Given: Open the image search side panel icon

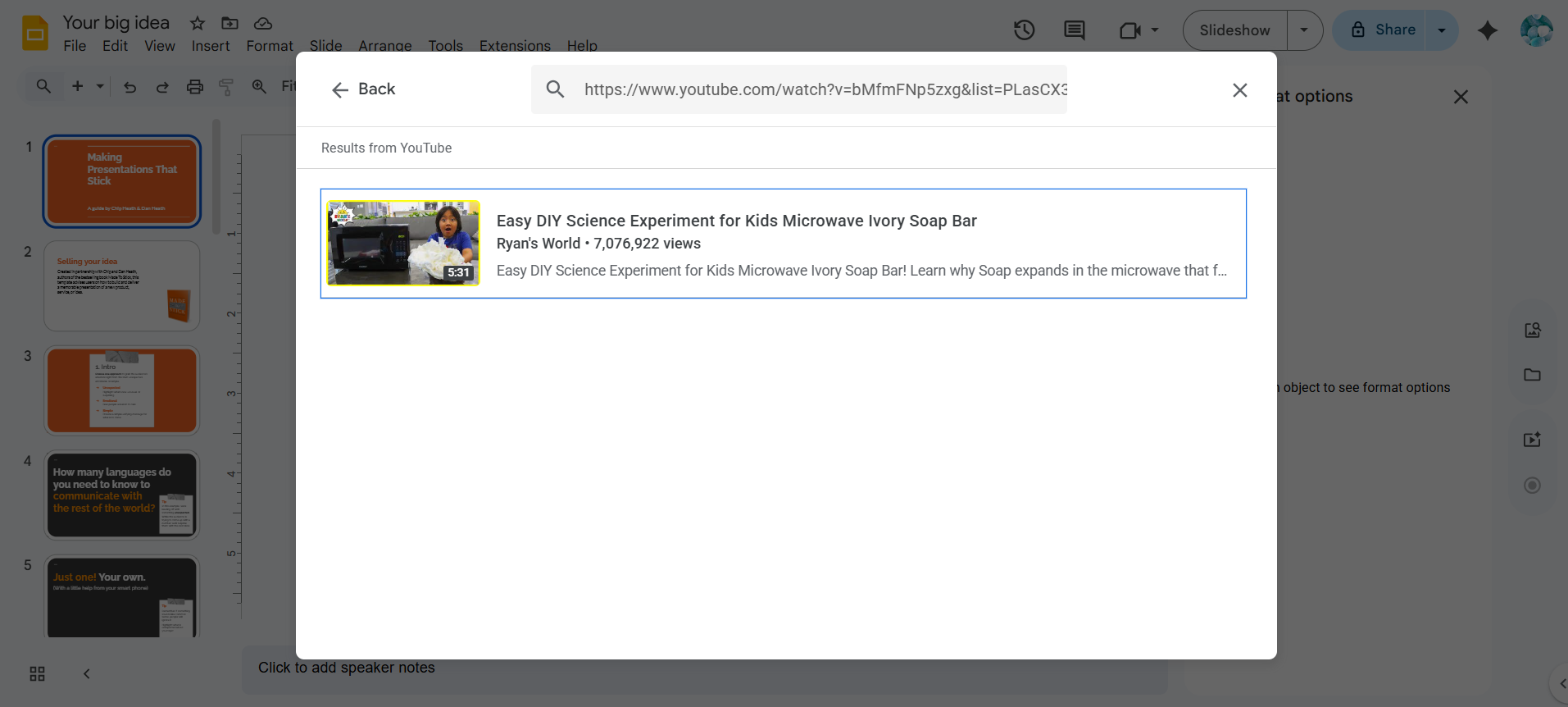Looking at the screenshot, I should 1533,330.
